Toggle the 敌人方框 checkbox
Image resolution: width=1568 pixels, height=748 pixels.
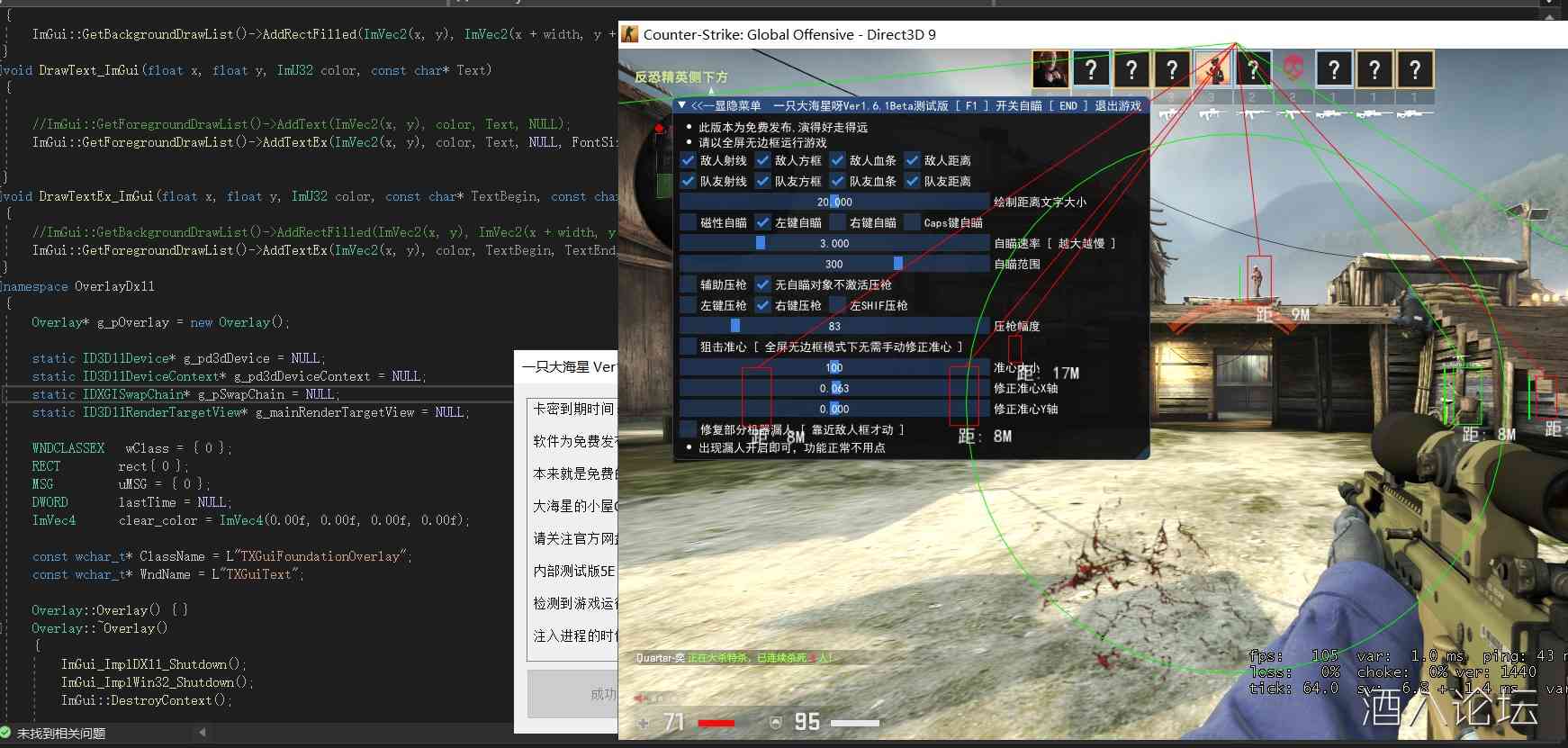[x=763, y=160]
